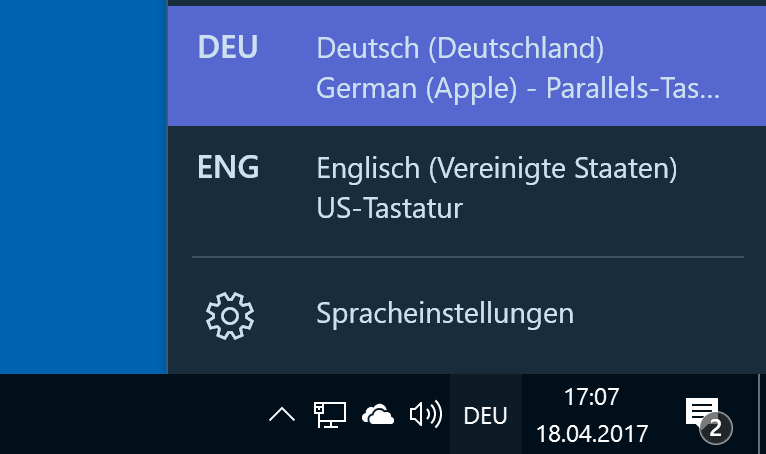Choose German (Apple) Parallels keyboard layout
The width and height of the screenshot is (766, 454).
point(518,88)
